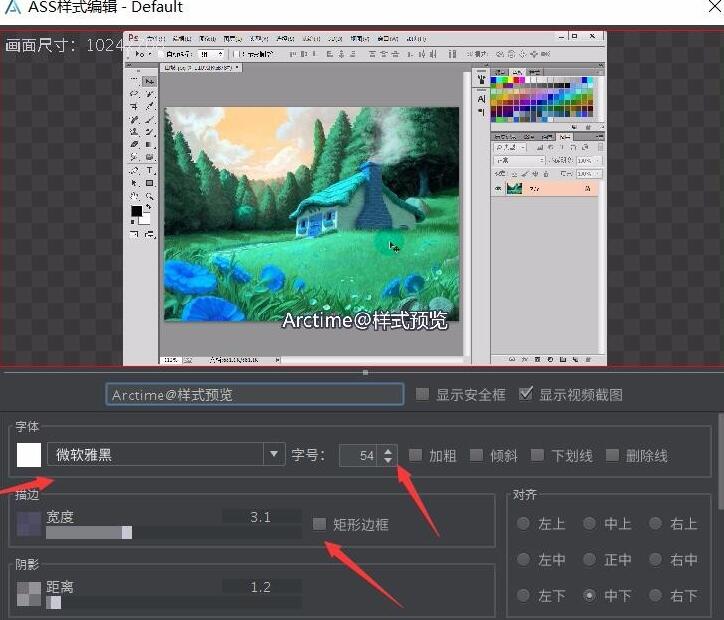Click the Arctime@样式预览 subtitle in the preview
This screenshot has height=620, width=724.
coord(365,320)
